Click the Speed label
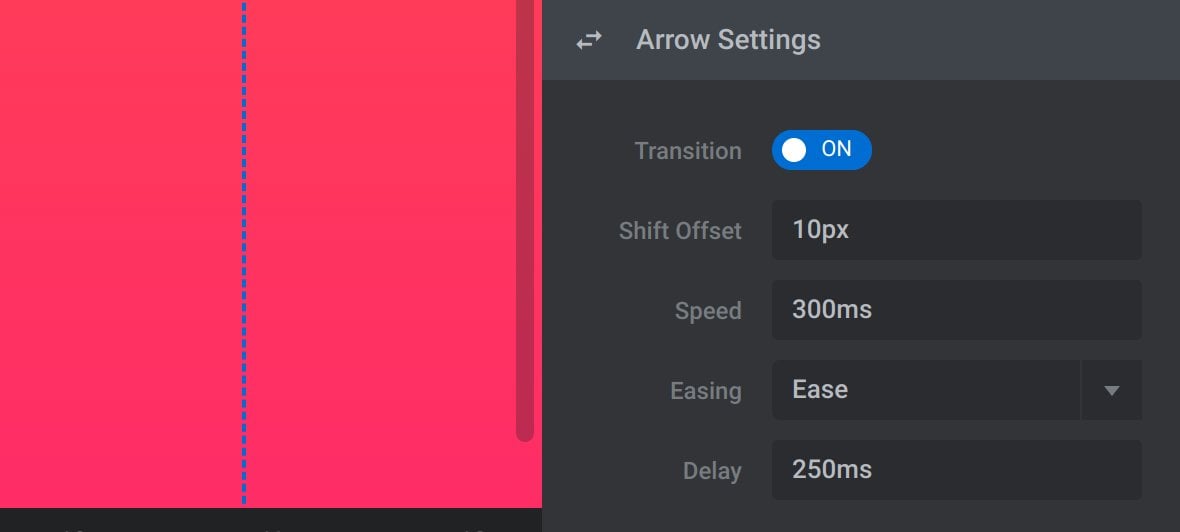Screen dimensions: 1180x532 707,311
